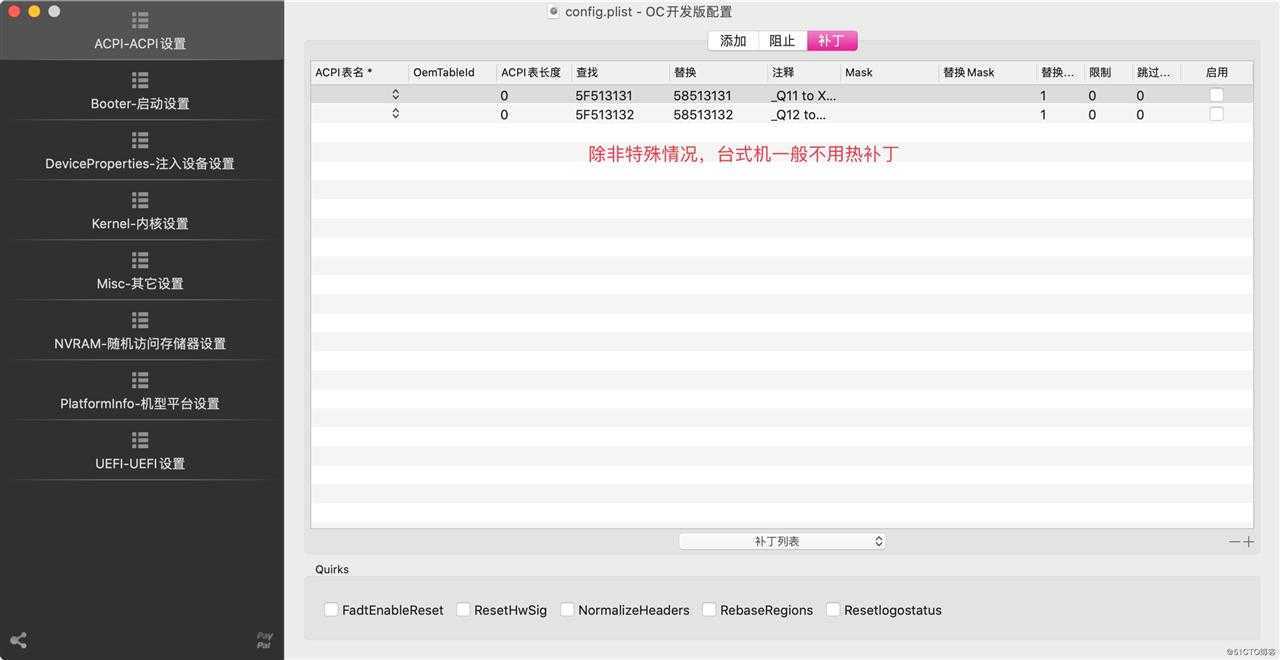Click the 替换 column header
The width and height of the screenshot is (1280, 660).
click(x=718, y=72)
